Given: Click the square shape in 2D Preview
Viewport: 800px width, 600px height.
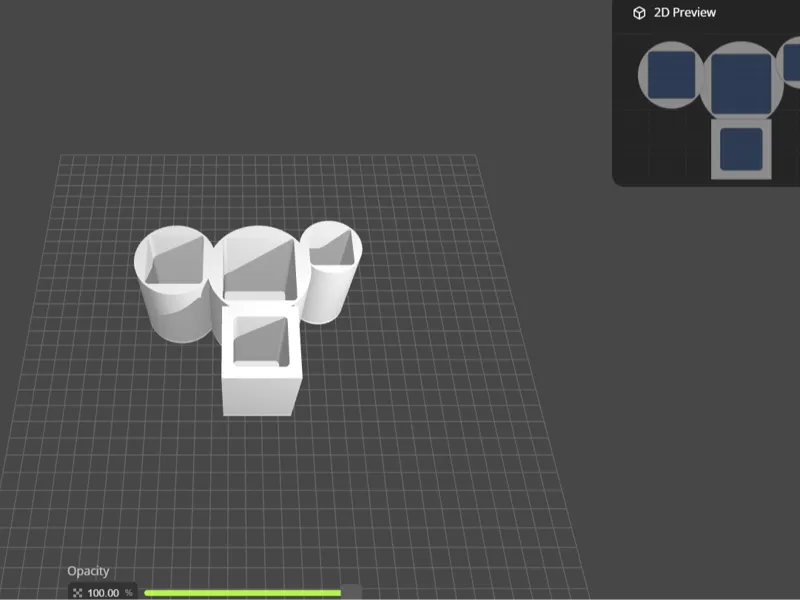Looking at the screenshot, I should pos(741,149).
